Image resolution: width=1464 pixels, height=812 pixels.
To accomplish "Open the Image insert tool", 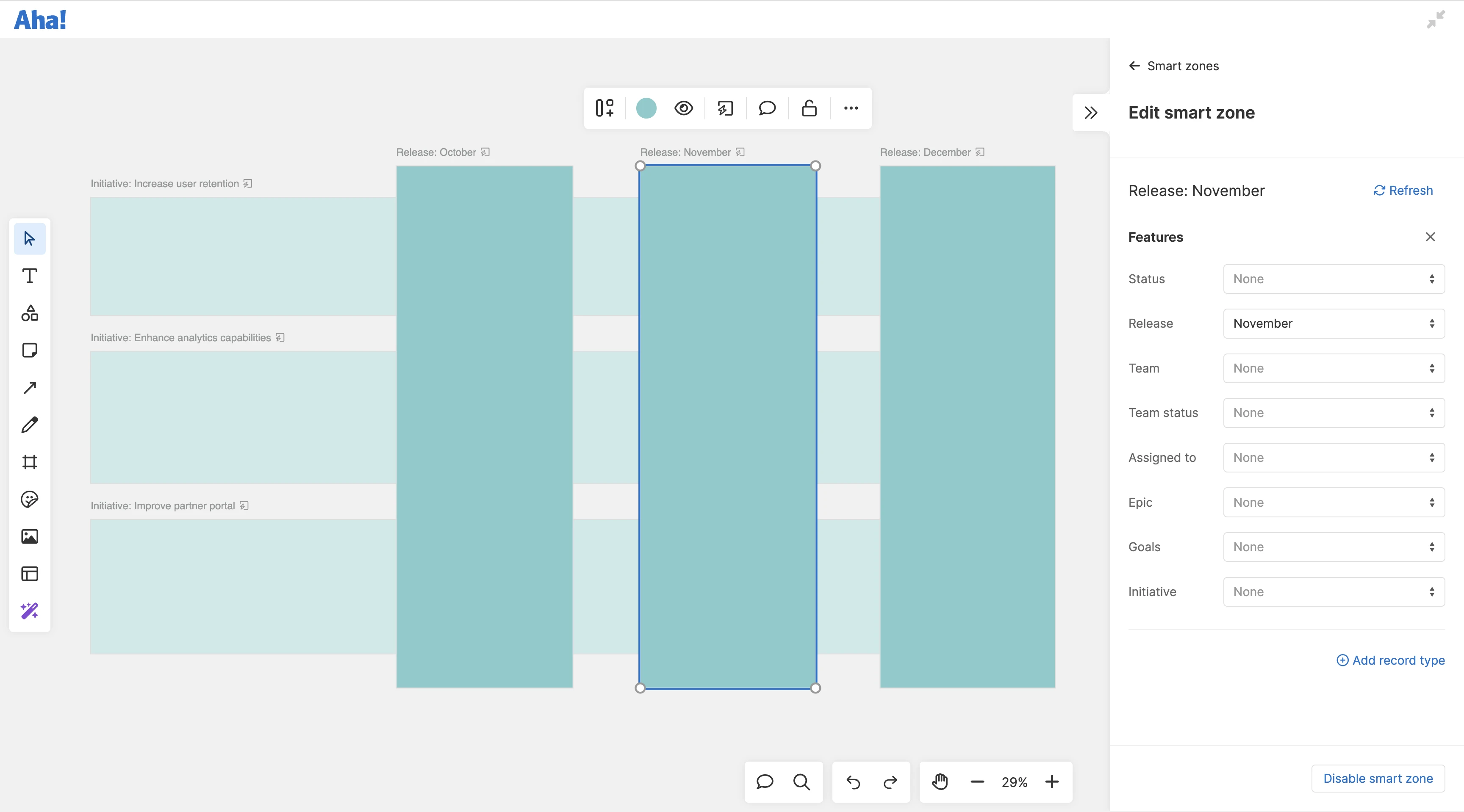I will (x=30, y=536).
